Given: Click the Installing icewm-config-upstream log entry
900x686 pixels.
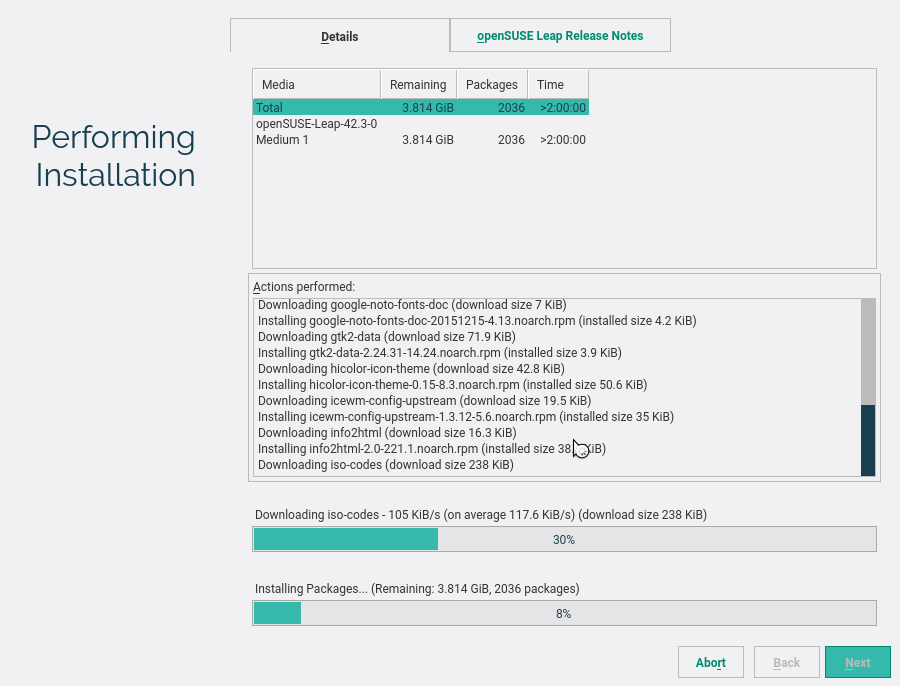Looking at the screenshot, I should pos(465,417).
